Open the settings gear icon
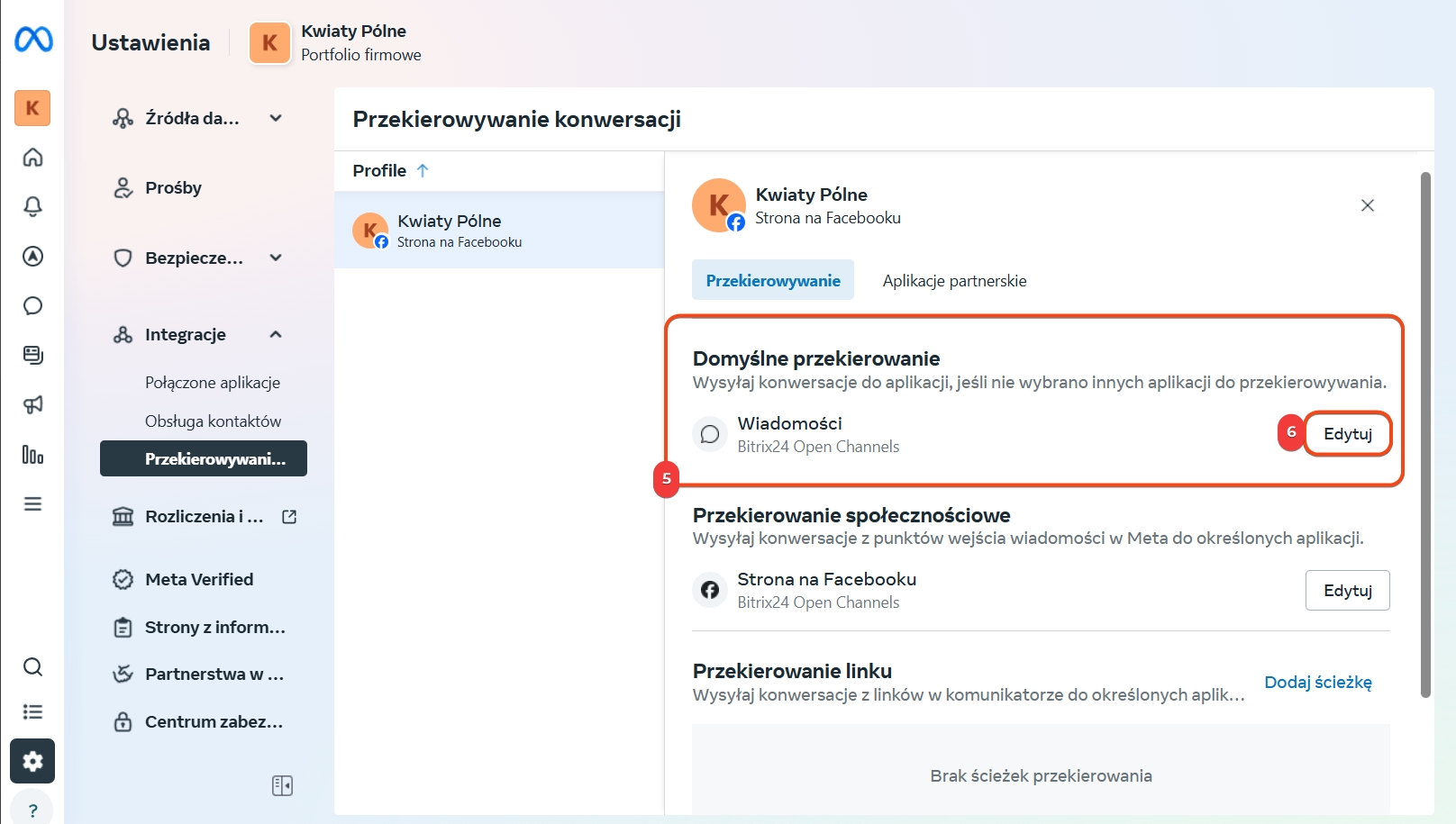This screenshot has height=824, width=1456. click(32, 762)
